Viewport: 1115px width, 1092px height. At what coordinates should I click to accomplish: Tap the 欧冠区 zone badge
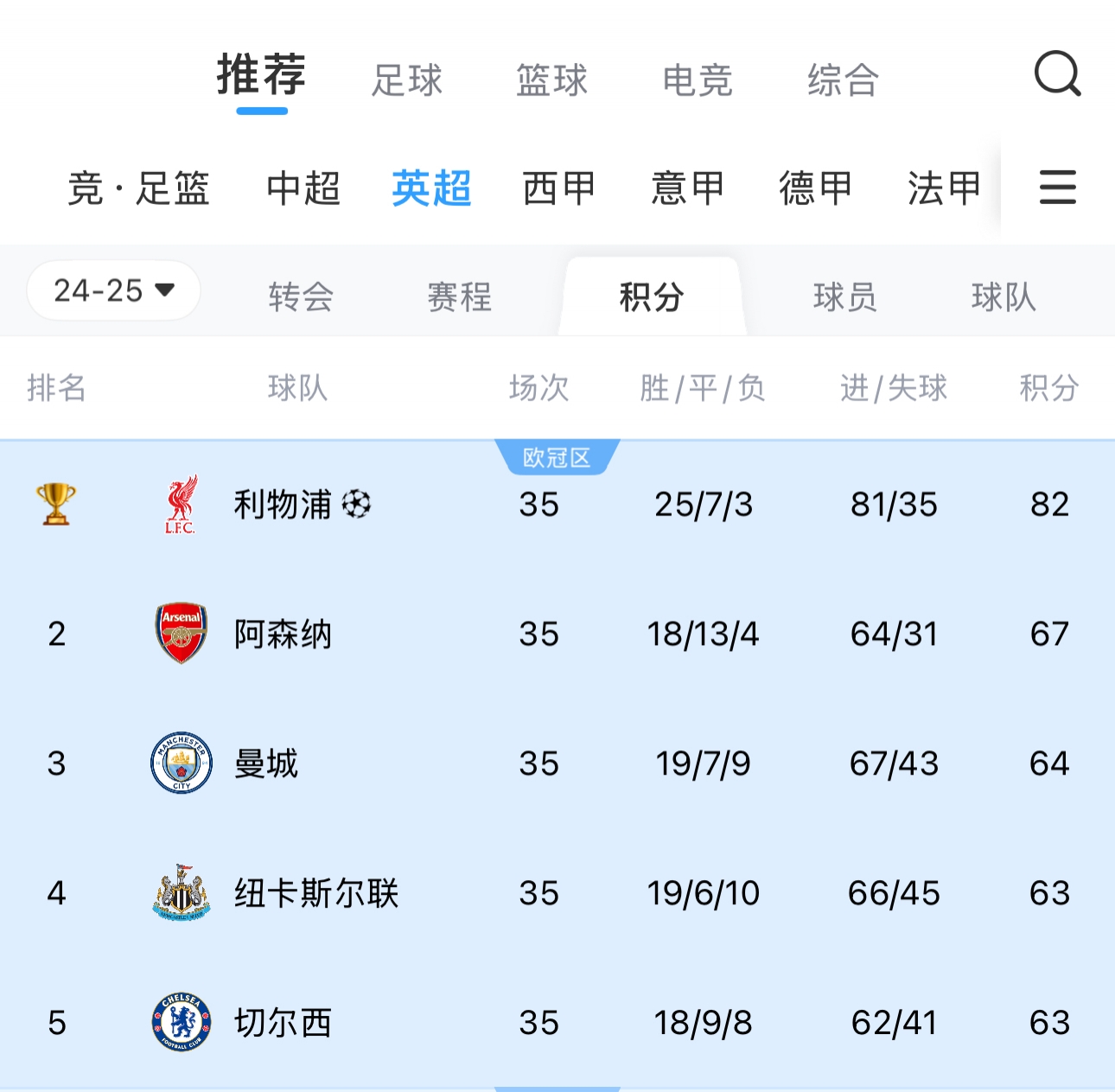(557, 457)
